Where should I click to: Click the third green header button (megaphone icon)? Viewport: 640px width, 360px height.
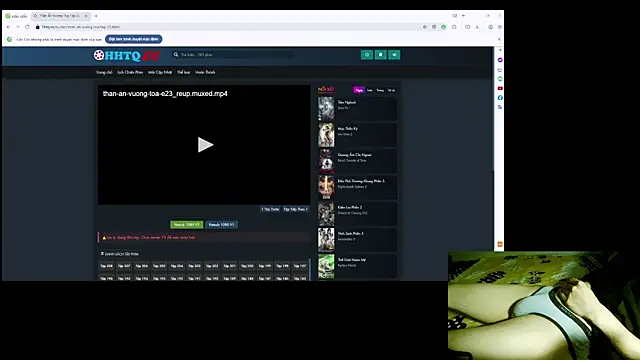coord(394,55)
